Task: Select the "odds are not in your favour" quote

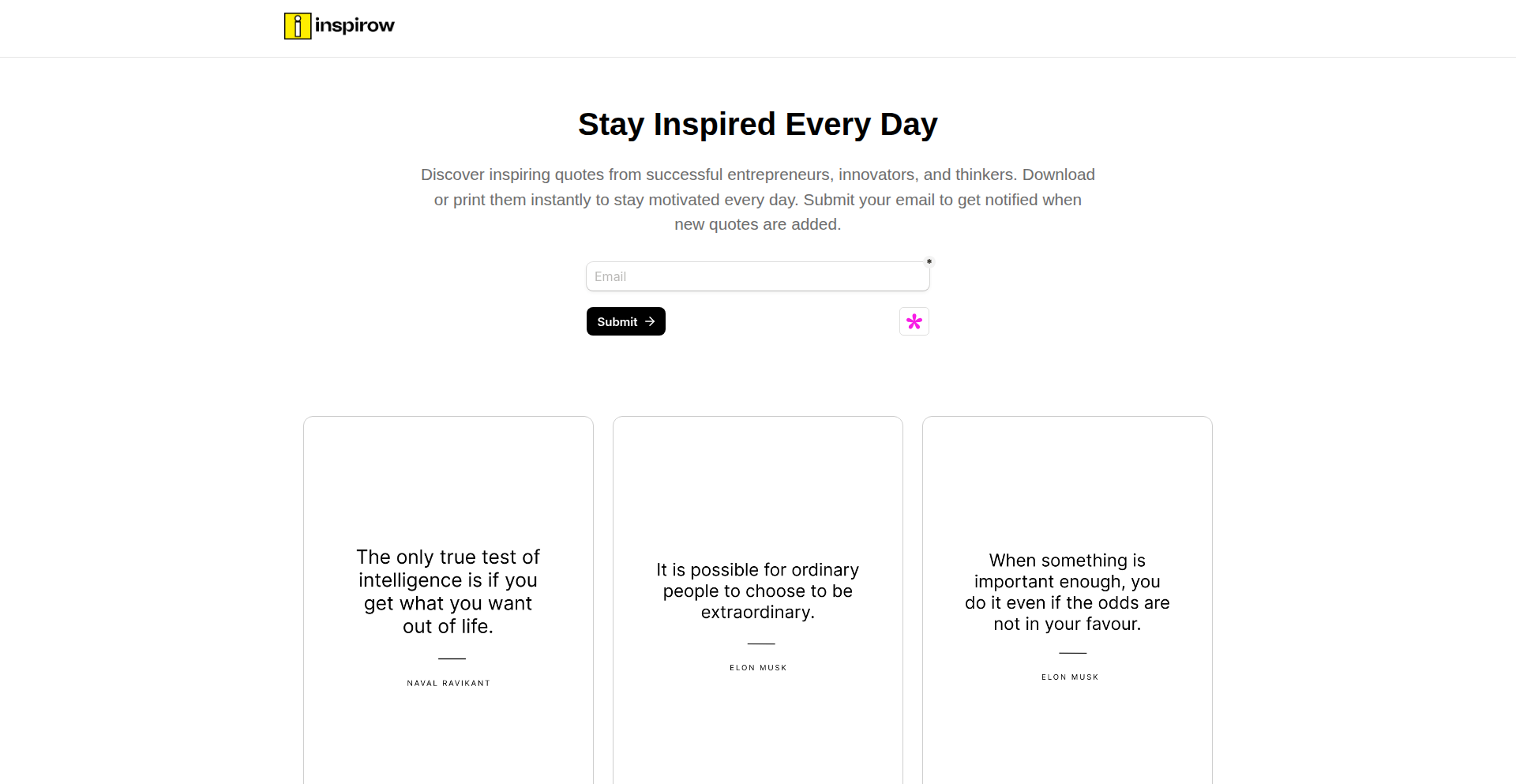Action: coord(1067,592)
